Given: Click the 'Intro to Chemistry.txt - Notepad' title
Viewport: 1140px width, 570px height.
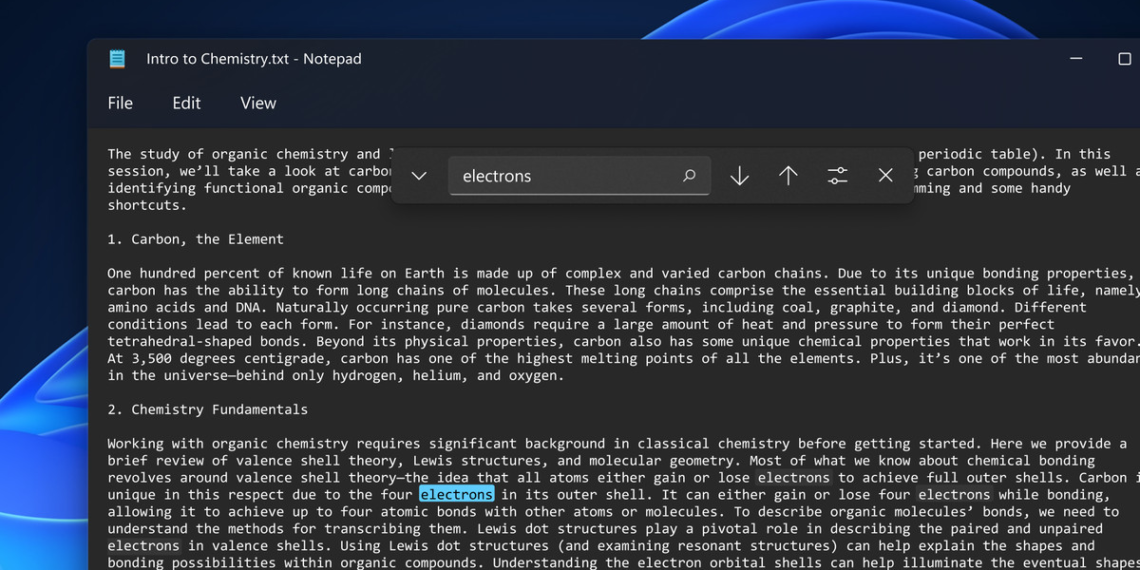Looking at the screenshot, I should point(254,59).
